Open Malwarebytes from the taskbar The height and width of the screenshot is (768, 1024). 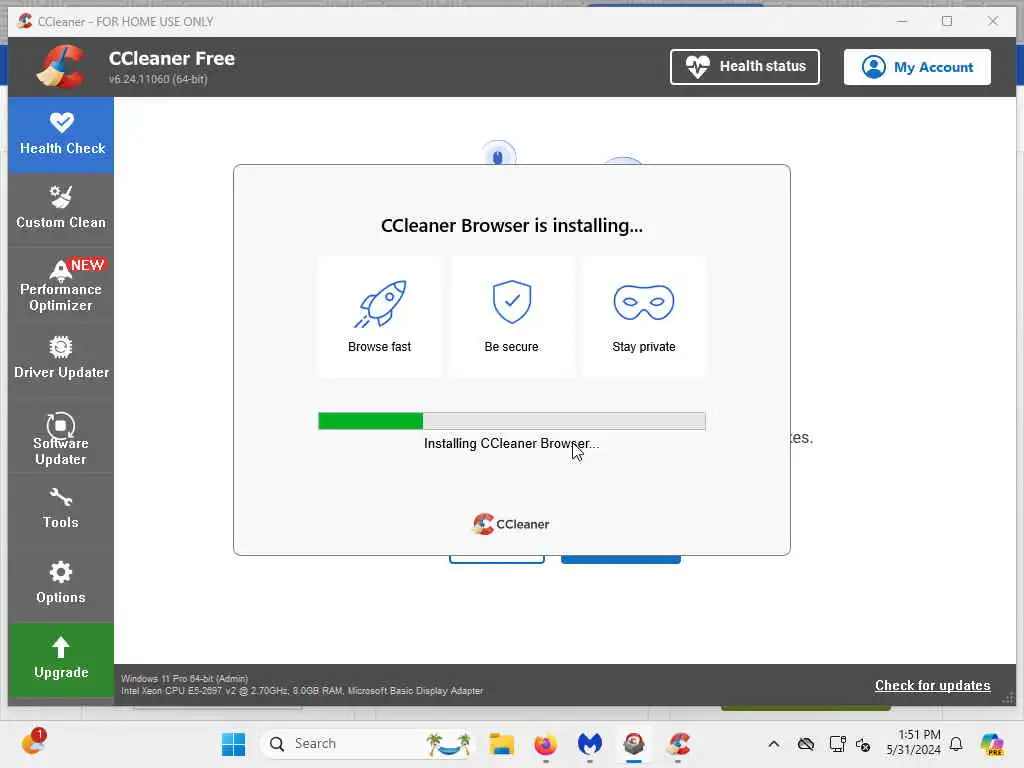[589, 744]
